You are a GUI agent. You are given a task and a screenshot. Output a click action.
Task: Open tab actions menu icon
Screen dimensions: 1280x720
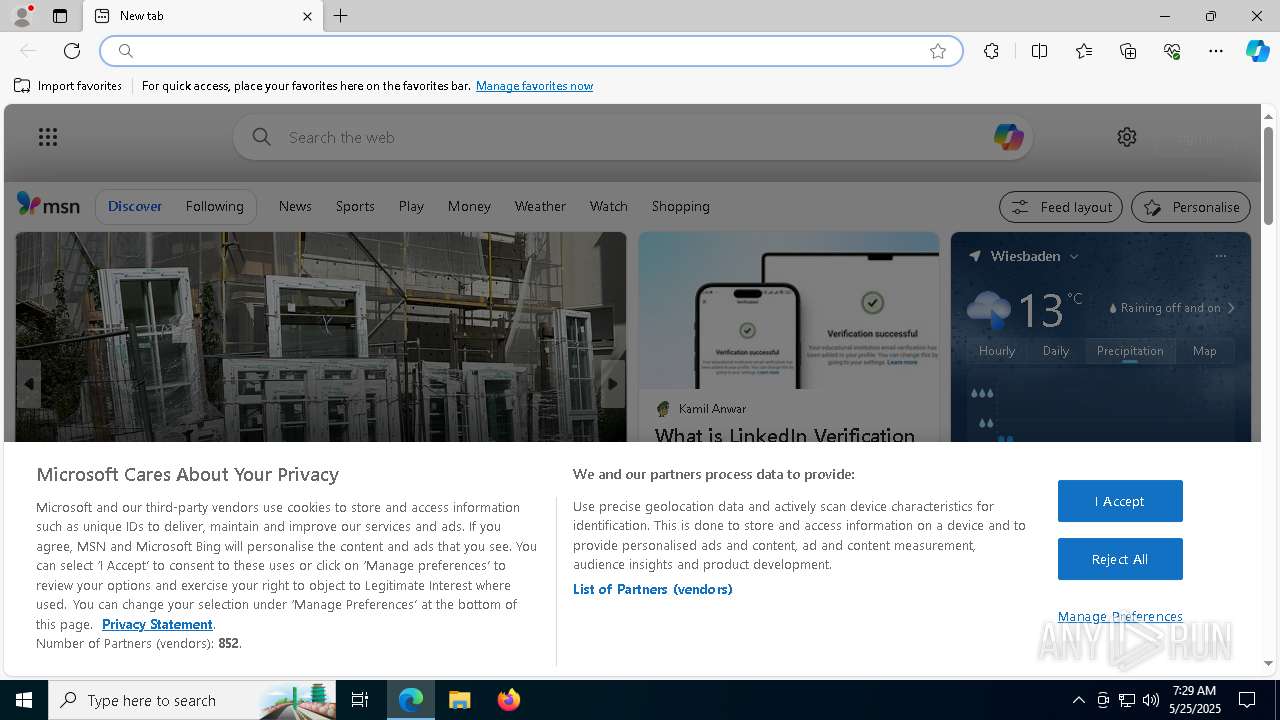60,16
